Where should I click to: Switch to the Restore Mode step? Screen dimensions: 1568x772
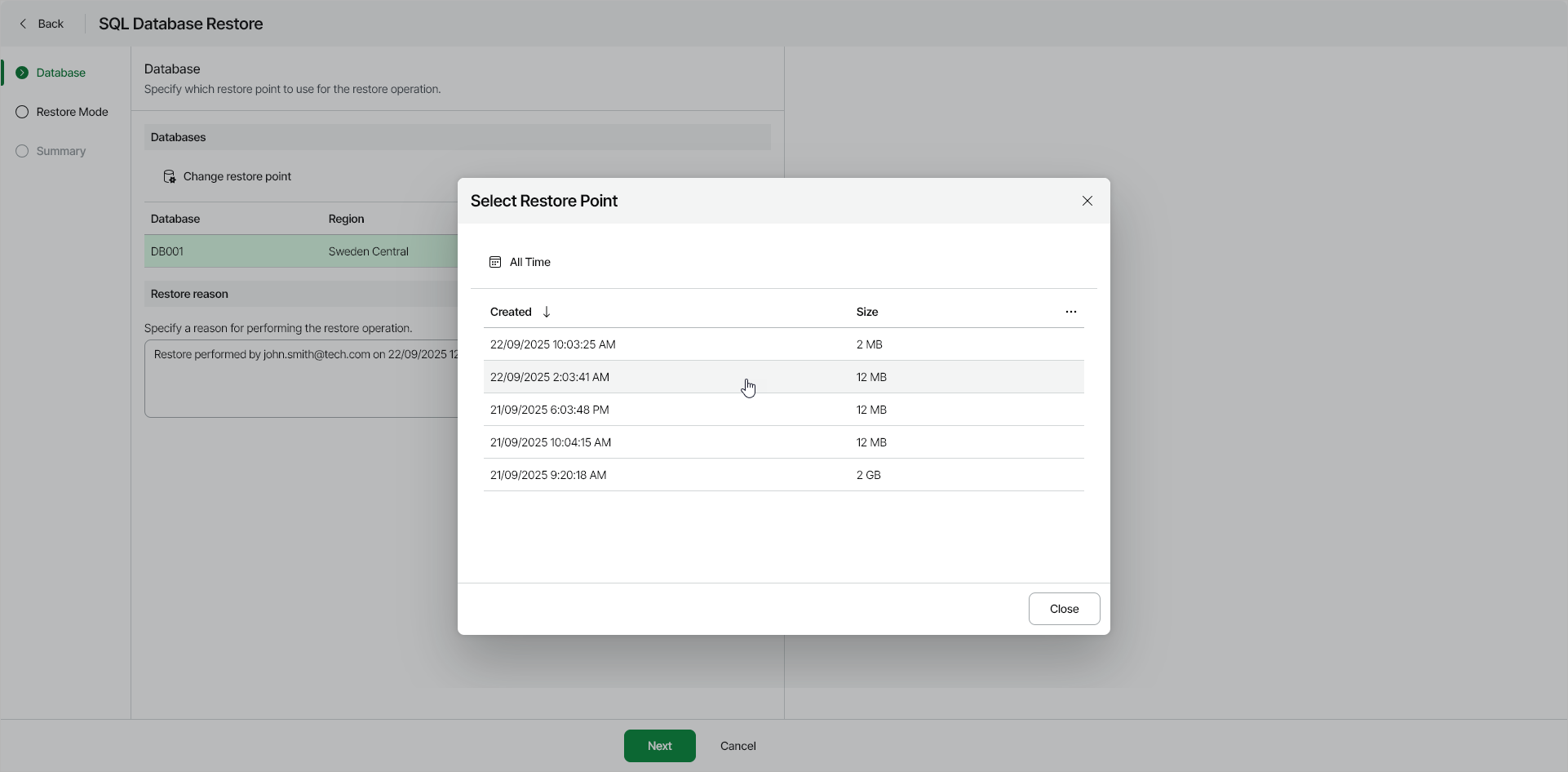[72, 111]
